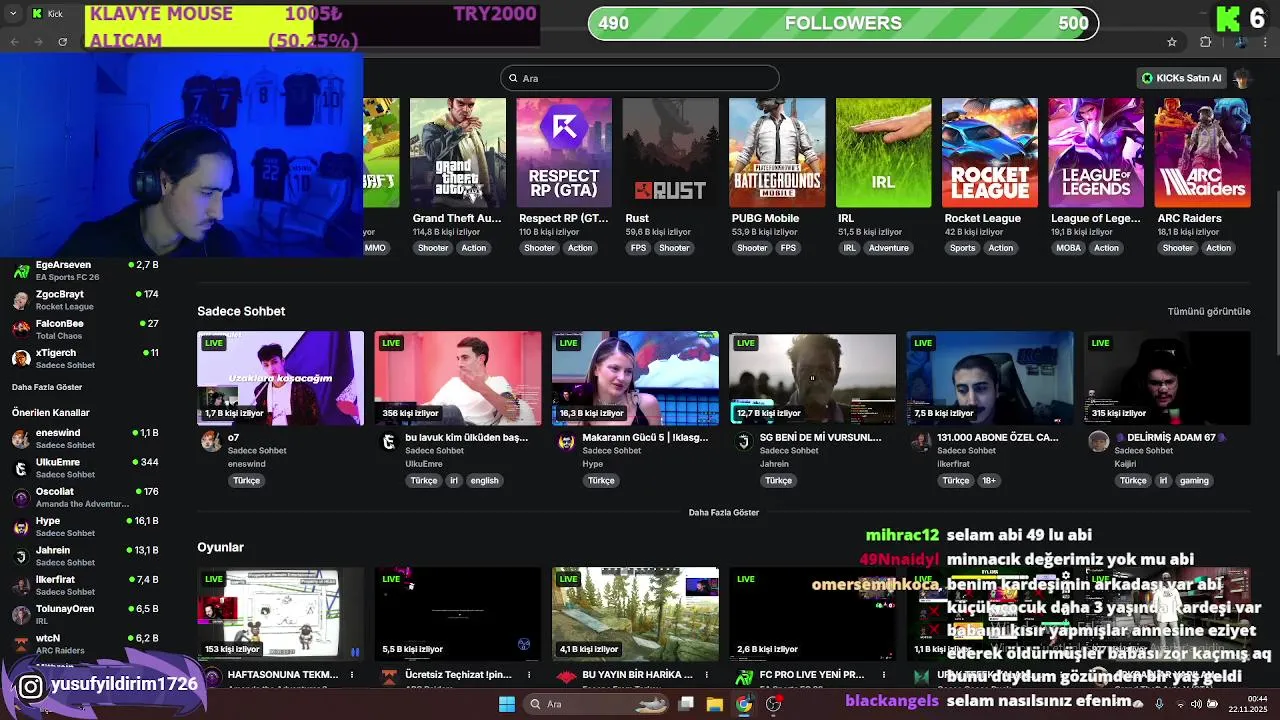
Task: Open EgeArseven channel avatar in sidebar
Action: [x=20, y=271]
